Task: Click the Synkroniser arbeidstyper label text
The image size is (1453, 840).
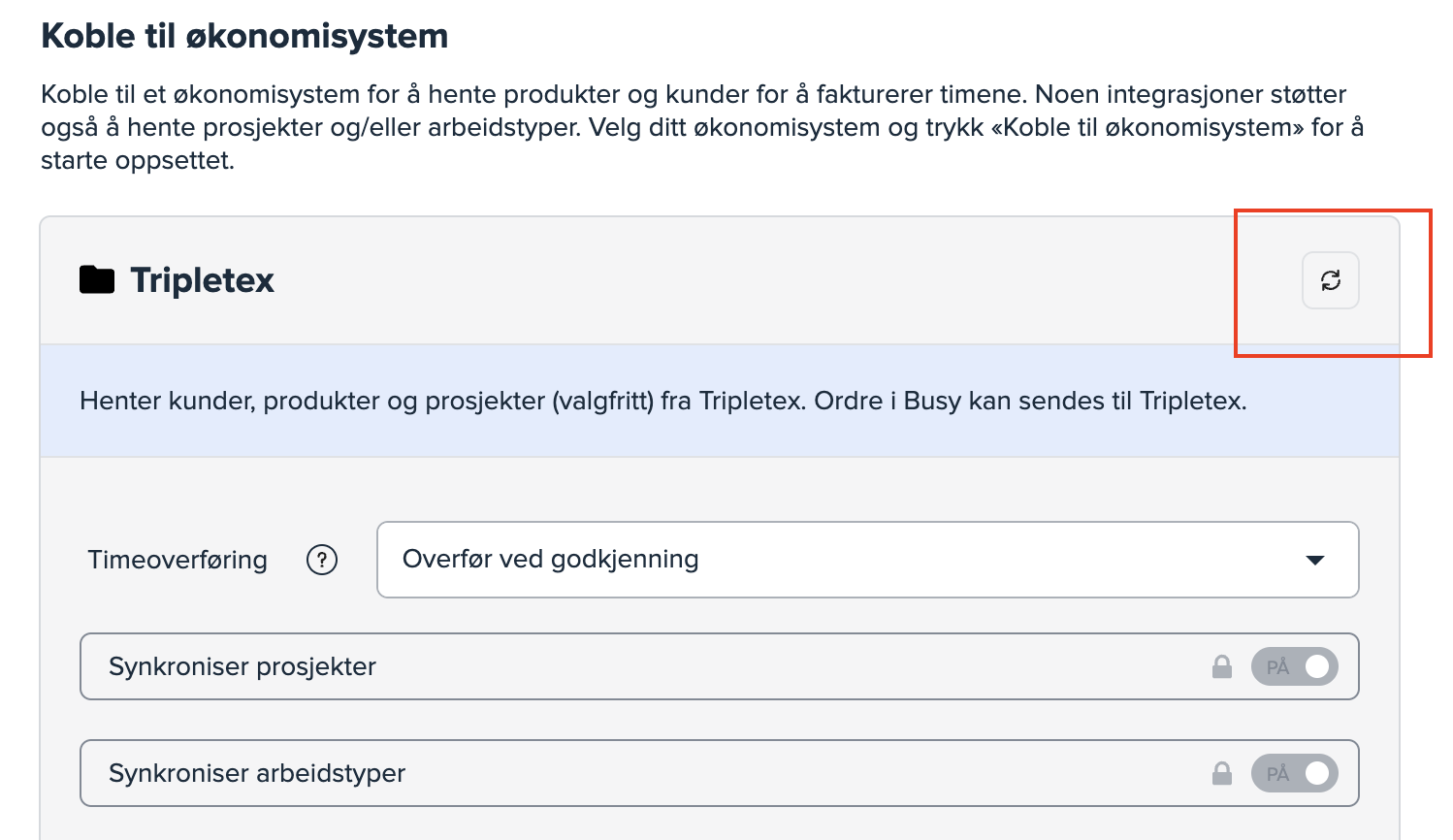Action: (x=257, y=773)
